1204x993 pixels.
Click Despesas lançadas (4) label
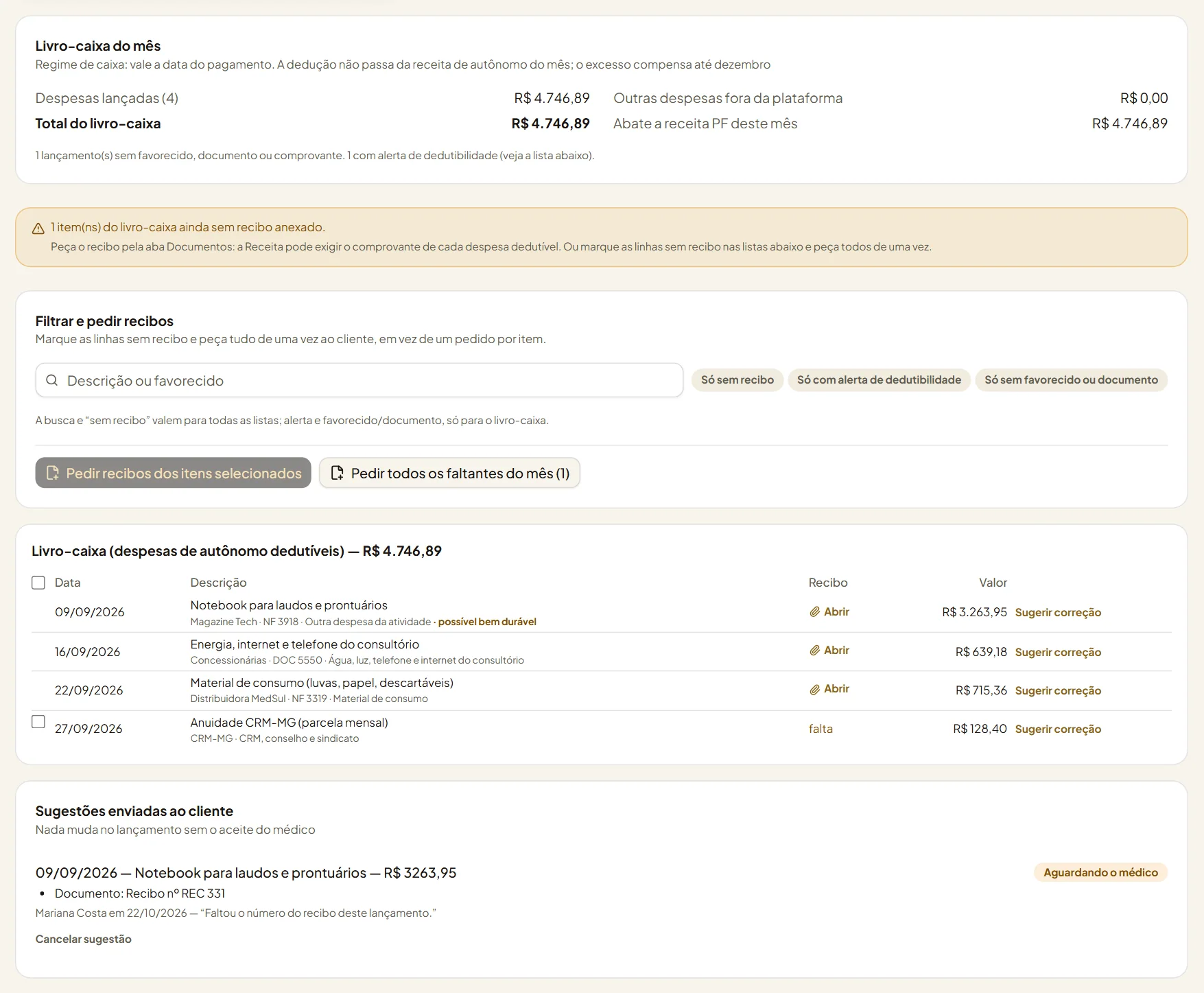[x=107, y=98]
